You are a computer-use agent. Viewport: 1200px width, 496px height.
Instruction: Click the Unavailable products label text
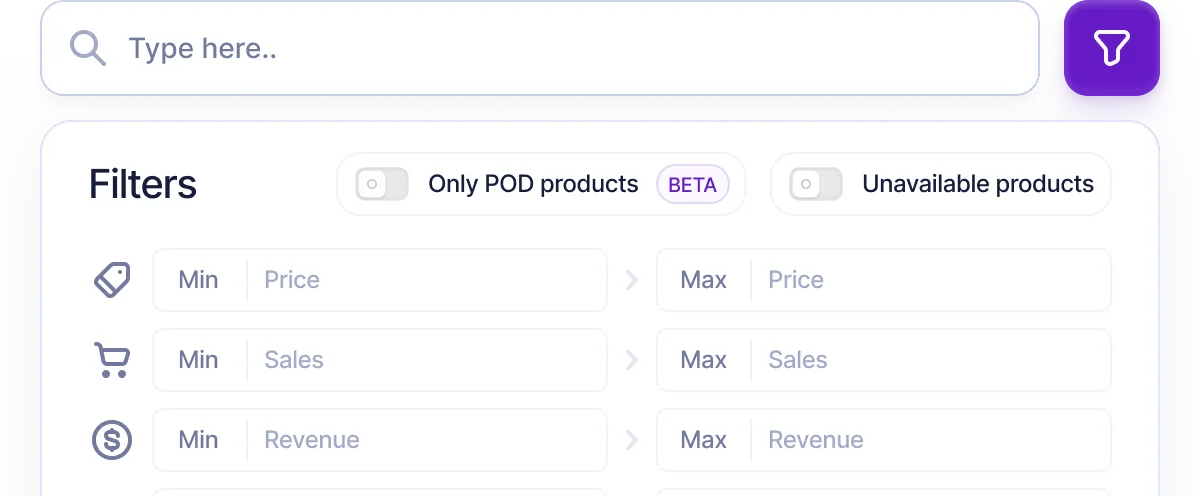point(977,184)
